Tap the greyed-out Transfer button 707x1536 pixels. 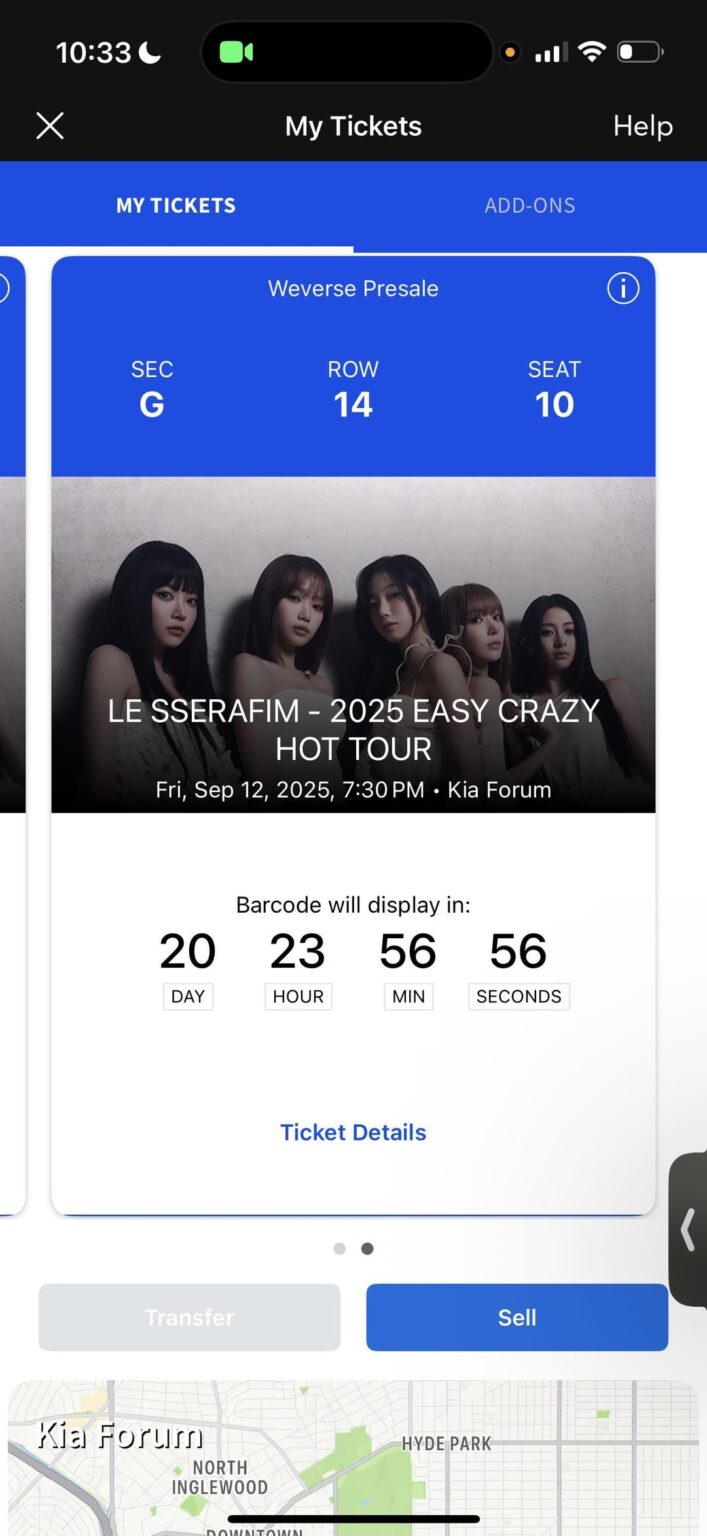(189, 1317)
